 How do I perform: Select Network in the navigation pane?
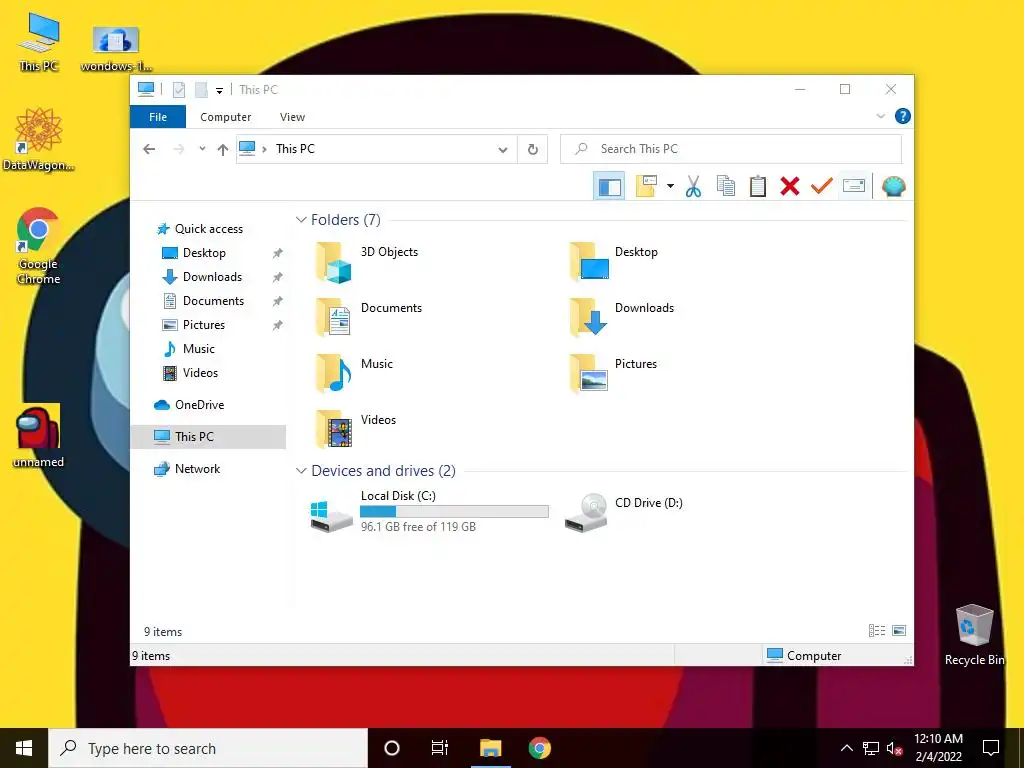[x=197, y=469]
